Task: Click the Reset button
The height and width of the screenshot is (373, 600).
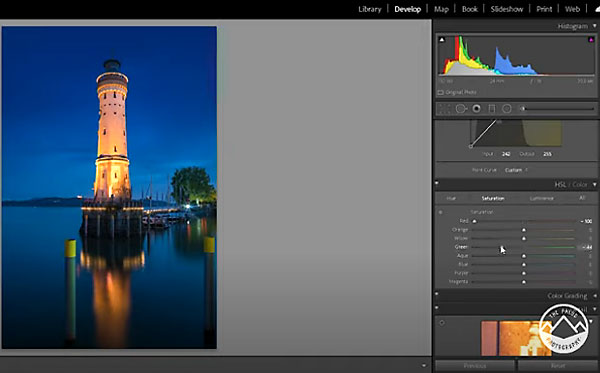Action: 558,366
